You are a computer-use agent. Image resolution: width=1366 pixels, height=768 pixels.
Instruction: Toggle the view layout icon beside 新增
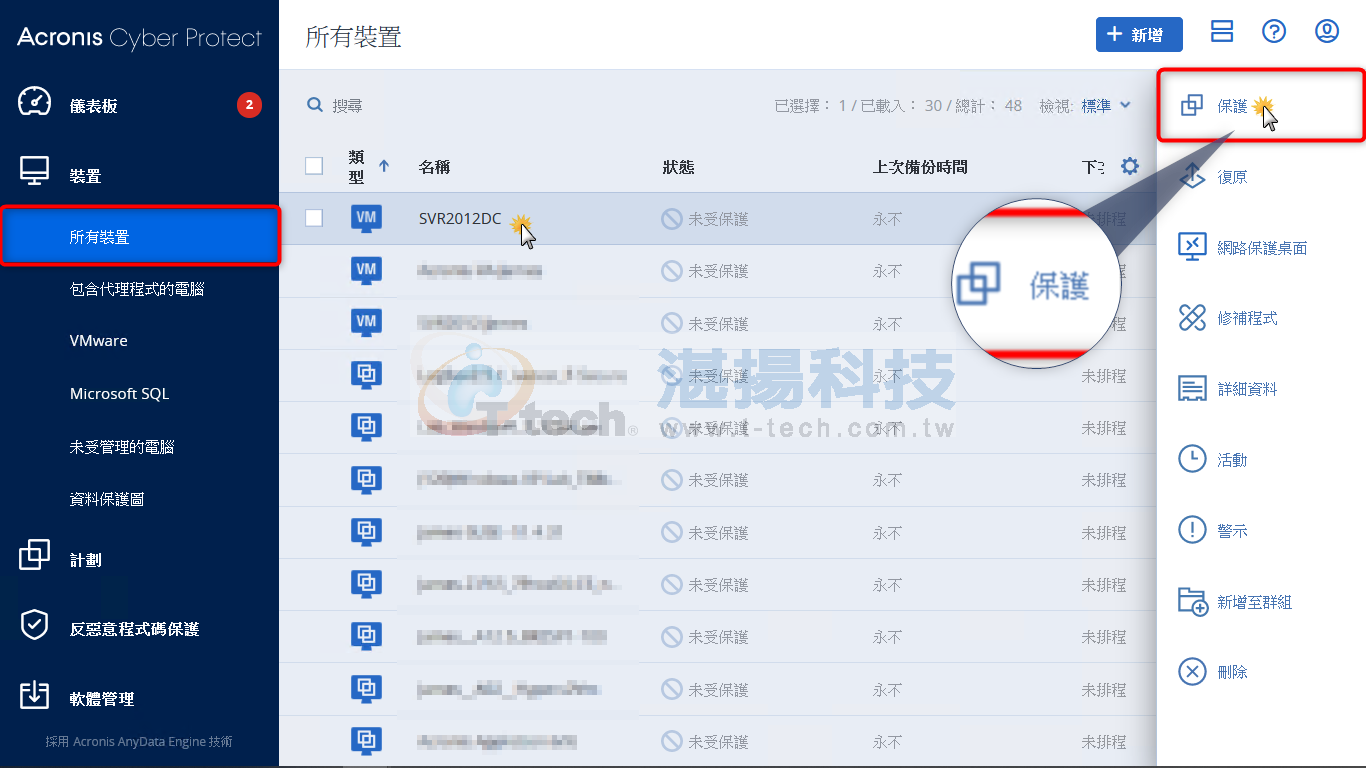click(x=1221, y=32)
